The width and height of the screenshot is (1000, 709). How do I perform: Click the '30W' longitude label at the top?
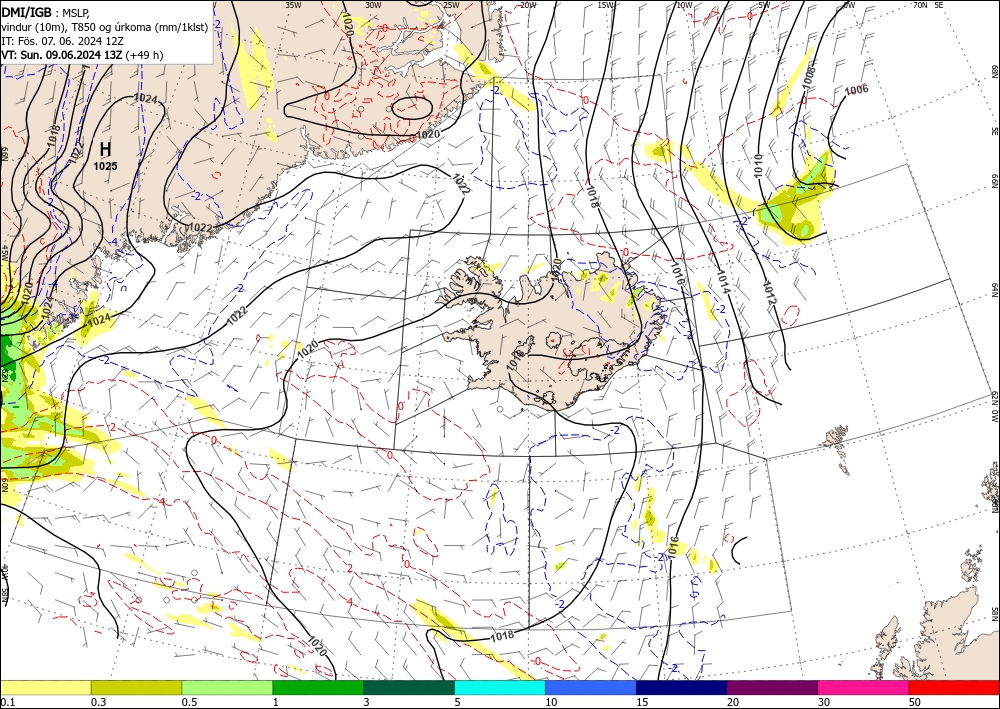(x=373, y=5)
